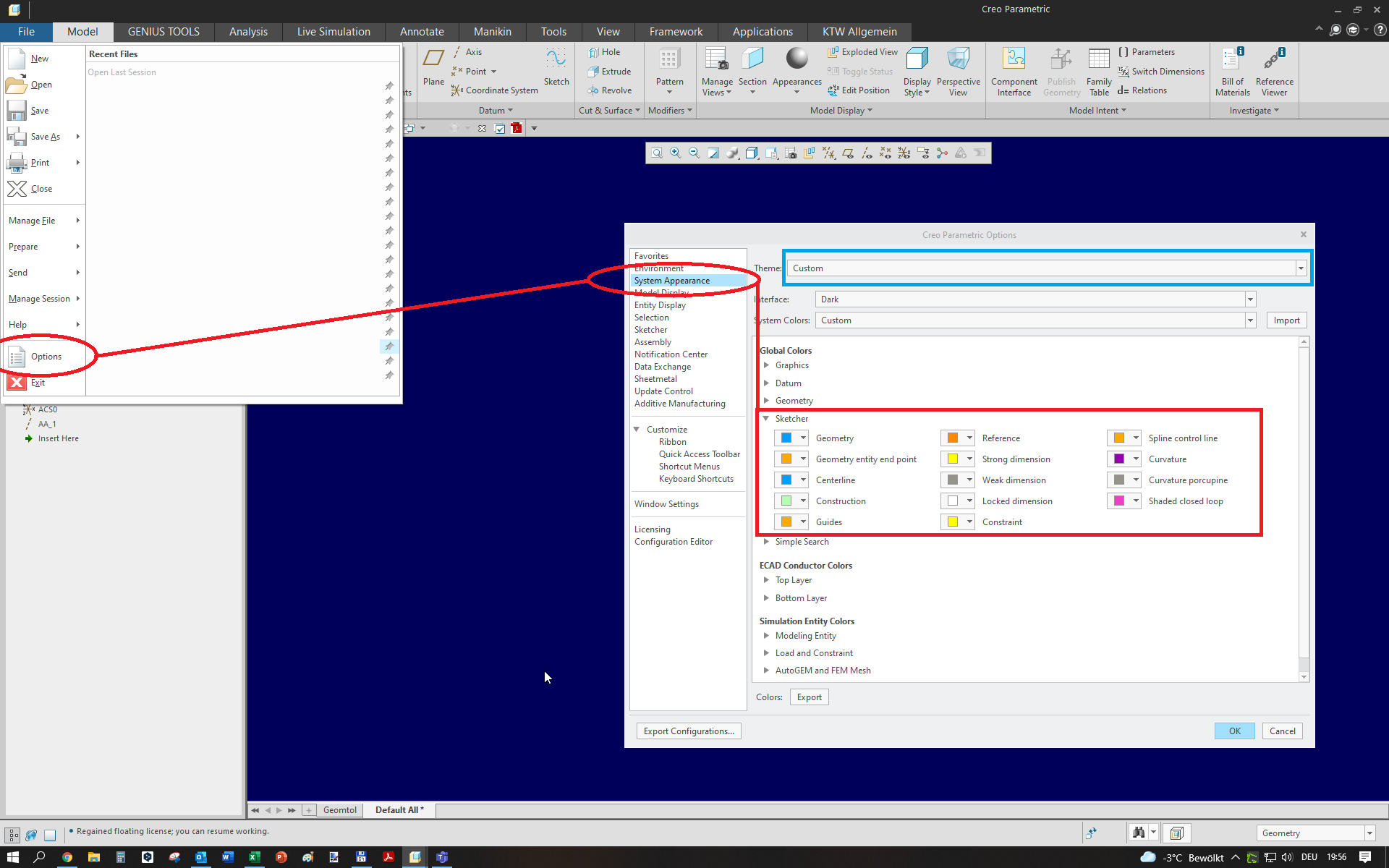Click the Extrude tool in ribbon
1389x868 pixels.
coord(609,72)
